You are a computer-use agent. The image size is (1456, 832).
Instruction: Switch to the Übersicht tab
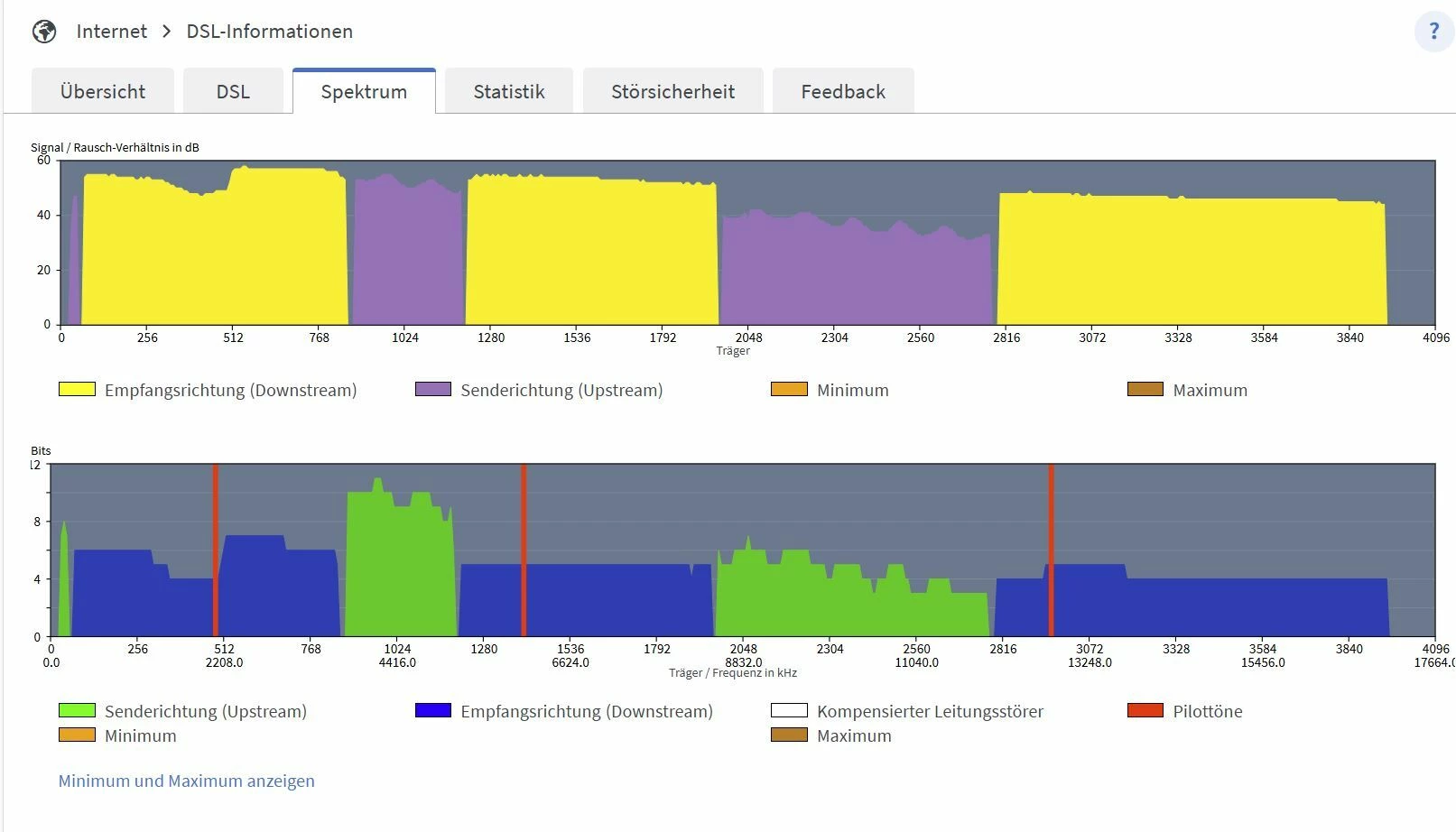[103, 91]
